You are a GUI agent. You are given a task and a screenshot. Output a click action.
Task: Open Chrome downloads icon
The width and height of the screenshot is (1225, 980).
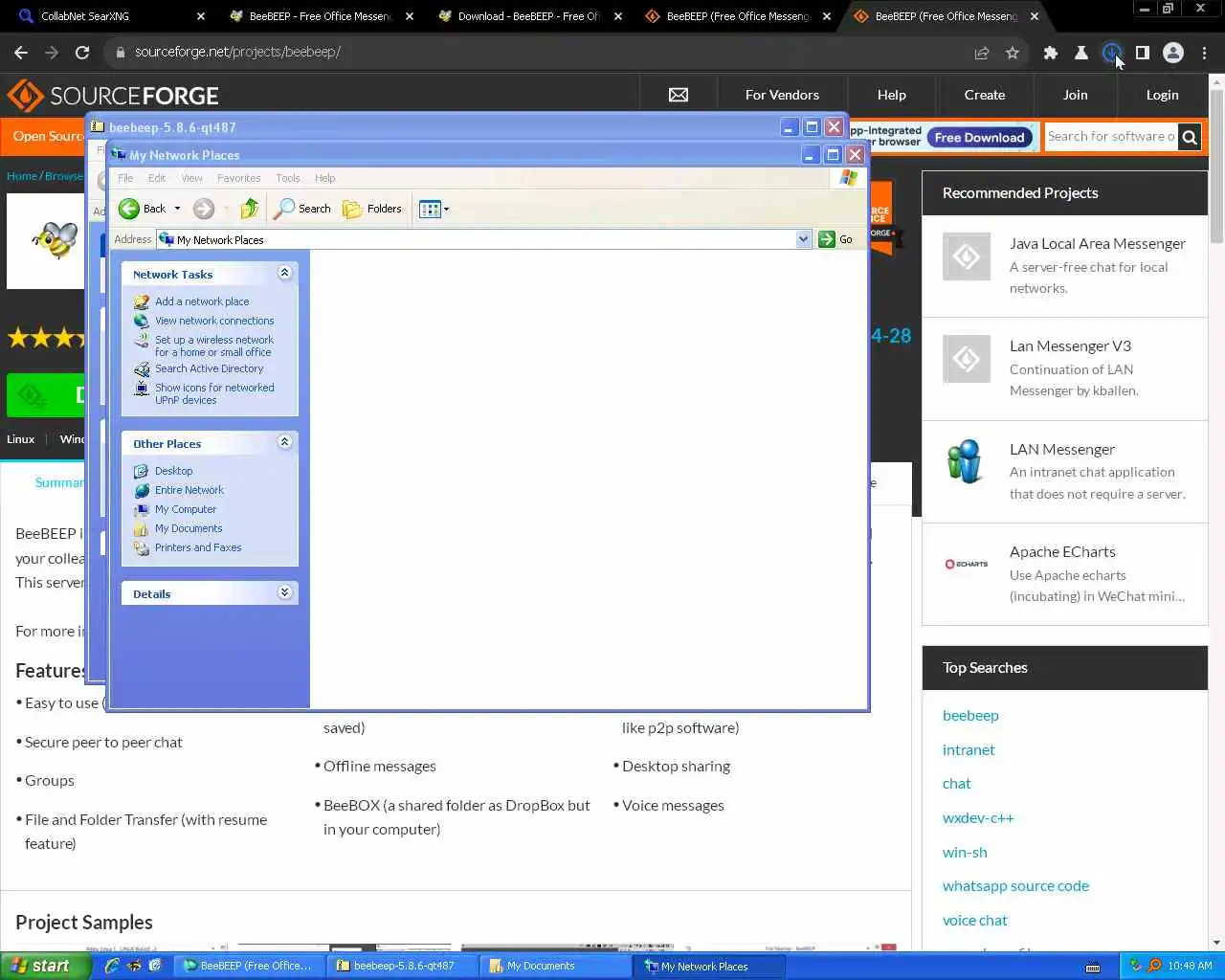(1111, 53)
